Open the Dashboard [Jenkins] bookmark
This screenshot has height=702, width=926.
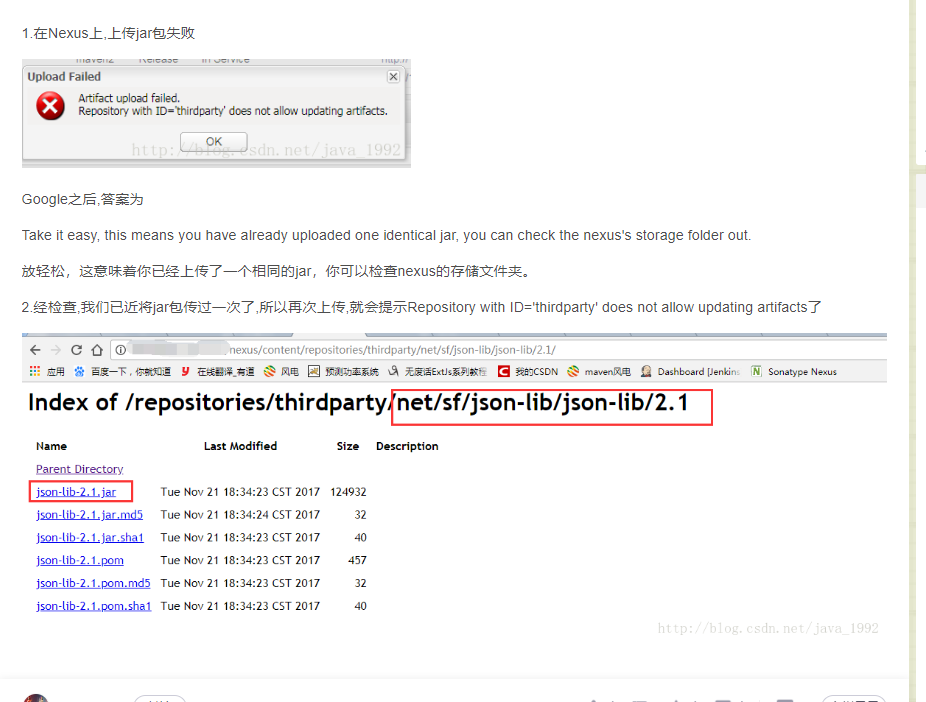click(690, 371)
